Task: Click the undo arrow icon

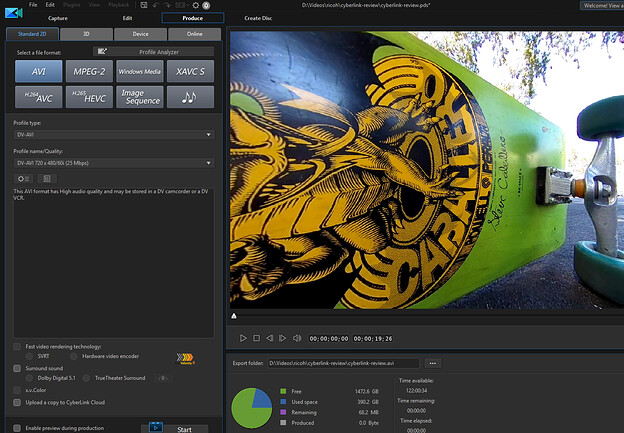Action: 156,5
